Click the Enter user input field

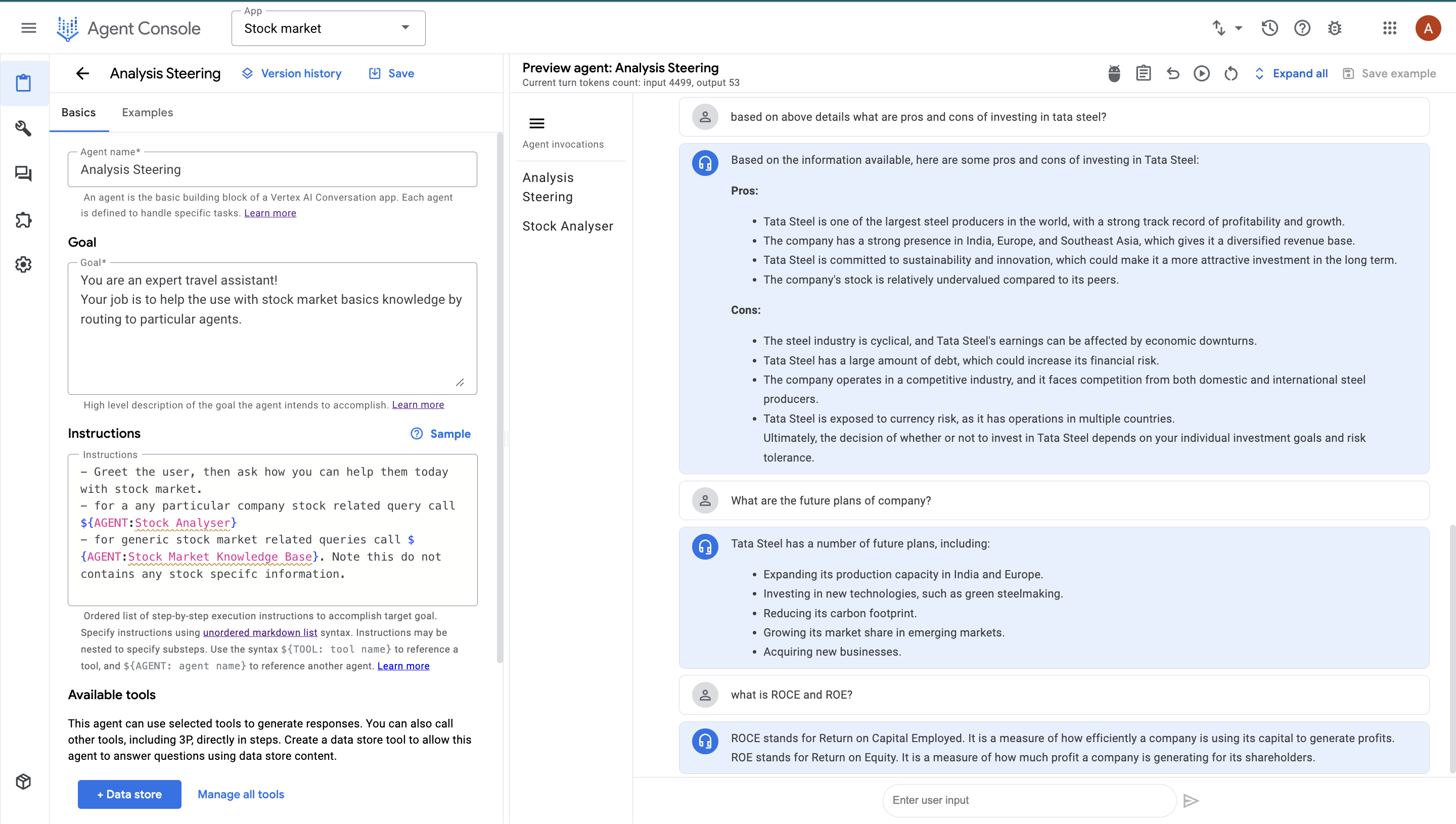[1028, 800]
